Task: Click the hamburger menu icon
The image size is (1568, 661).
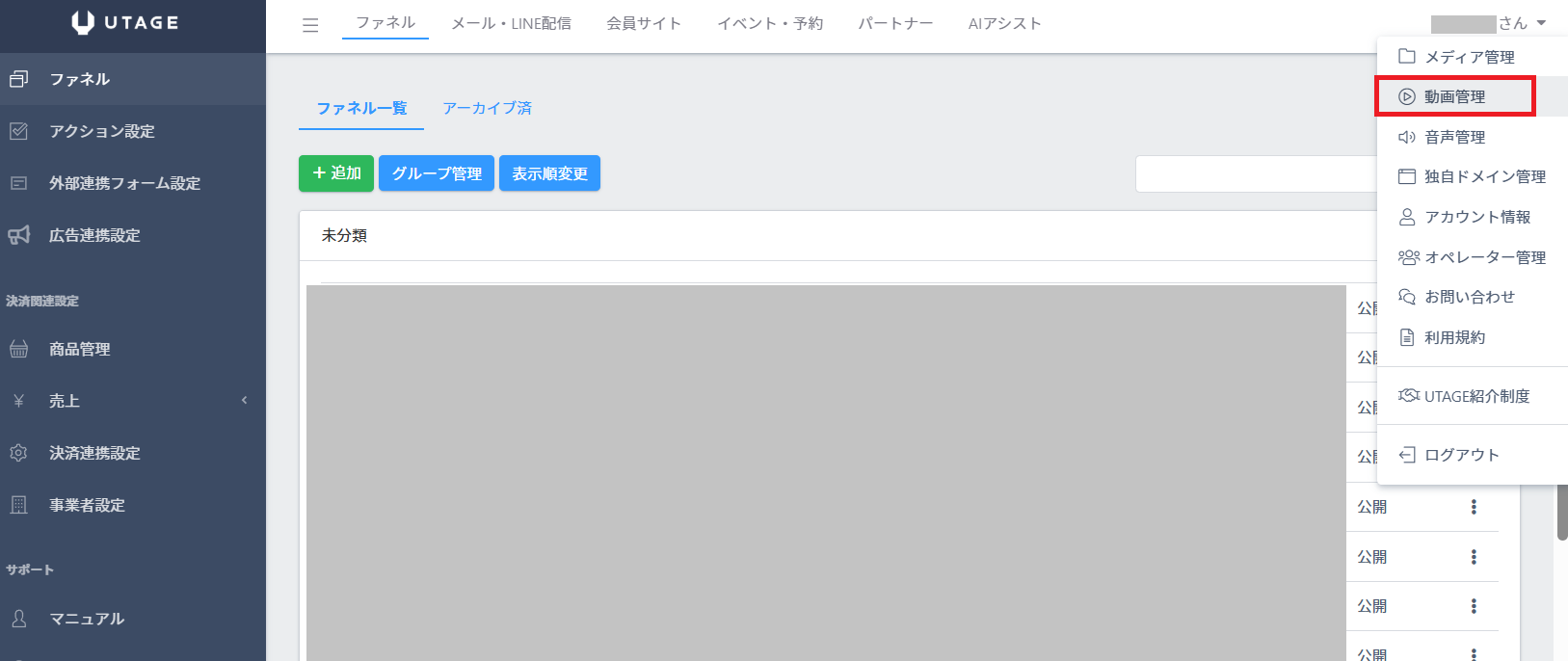Action: [x=310, y=25]
